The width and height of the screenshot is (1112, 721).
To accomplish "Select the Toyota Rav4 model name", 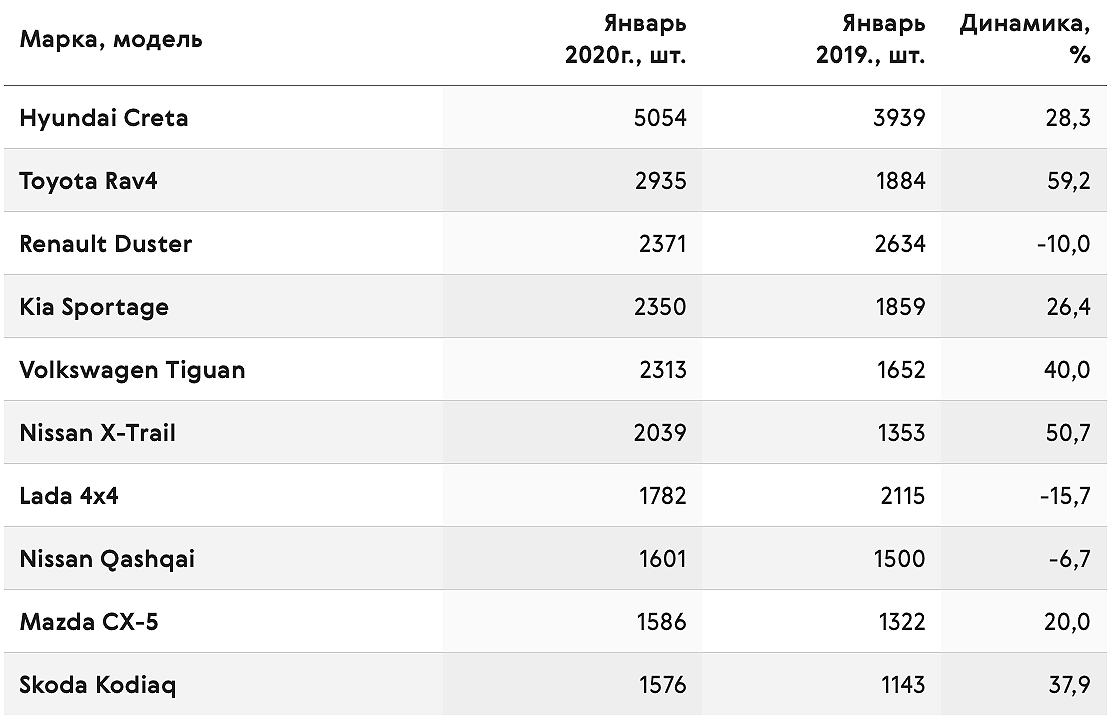I will (x=88, y=181).
